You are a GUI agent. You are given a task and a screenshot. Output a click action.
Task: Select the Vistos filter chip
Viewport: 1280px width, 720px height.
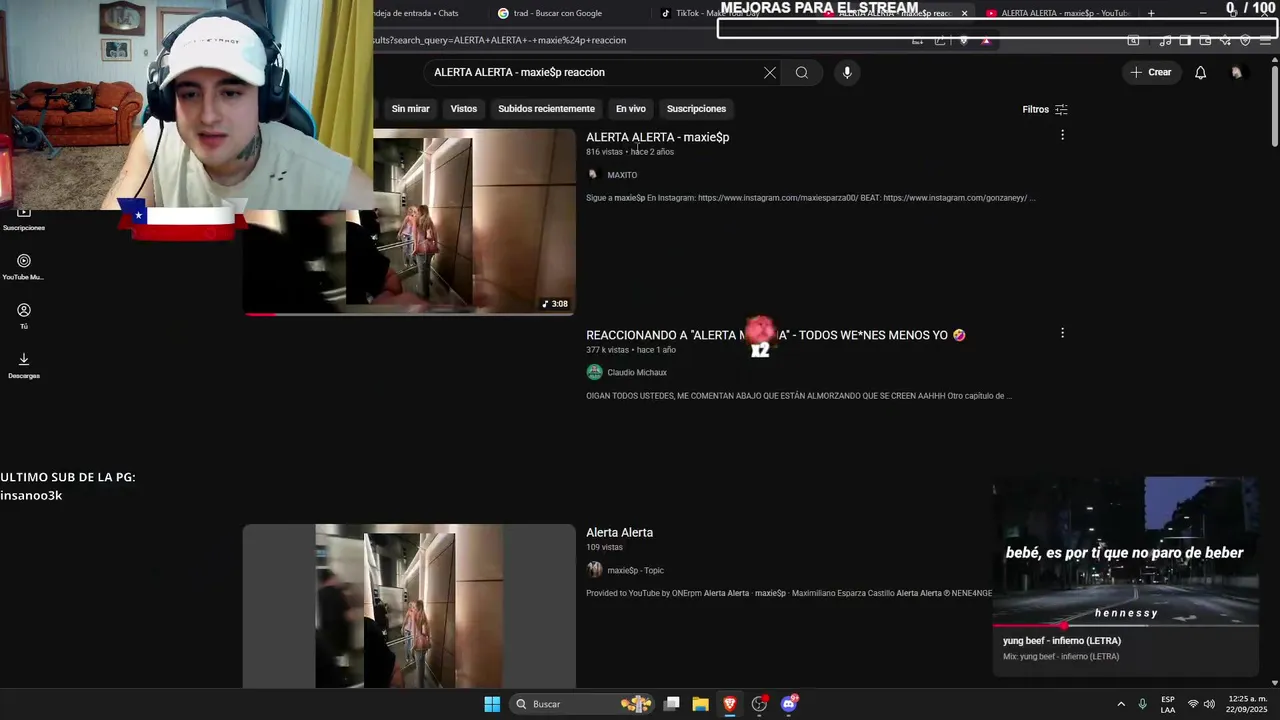pyautogui.click(x=464, y=108)
